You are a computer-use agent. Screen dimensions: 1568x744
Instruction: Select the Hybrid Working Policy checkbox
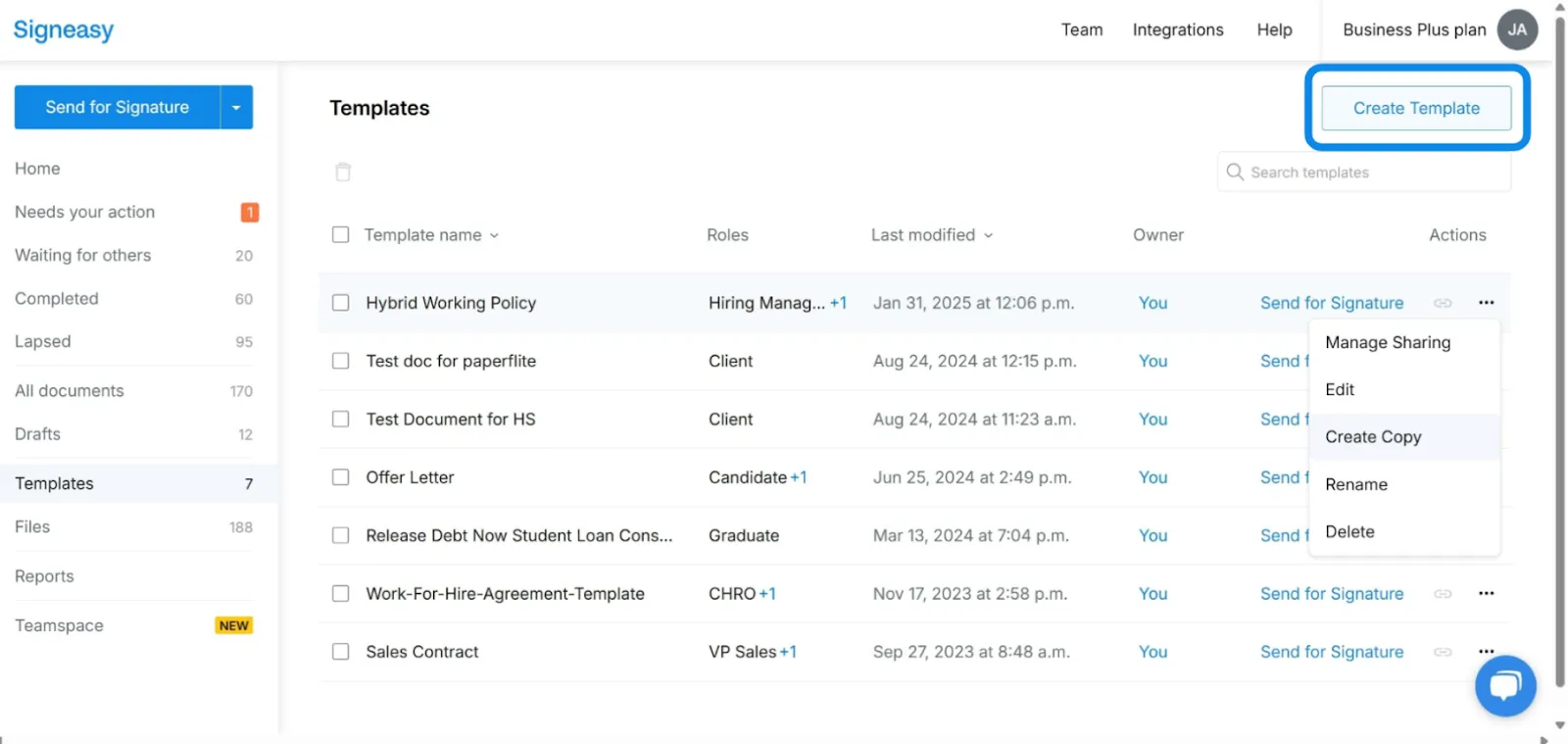coord(340,303)
